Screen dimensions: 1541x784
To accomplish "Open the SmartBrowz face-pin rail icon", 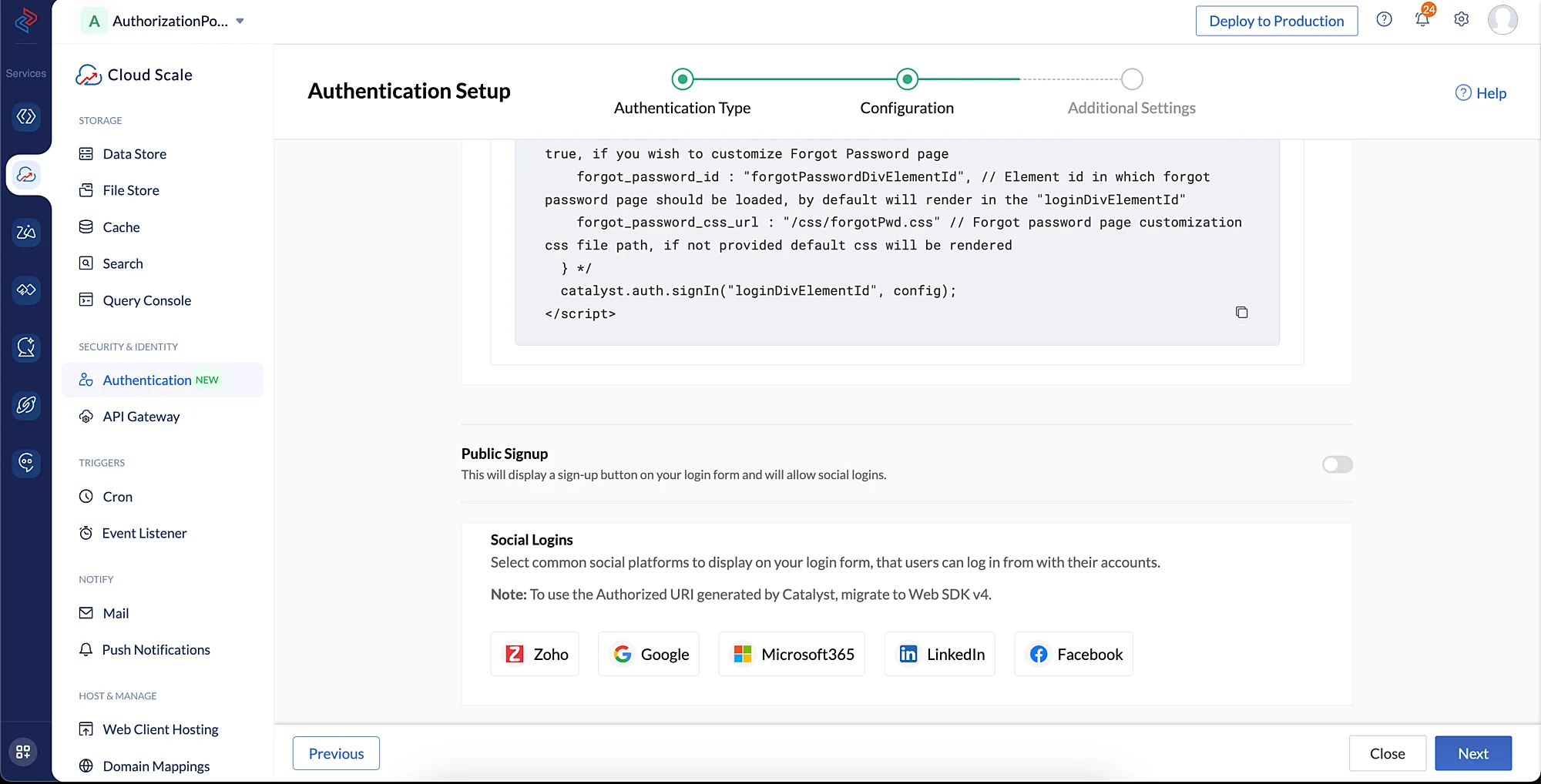I will coord(26,463).
